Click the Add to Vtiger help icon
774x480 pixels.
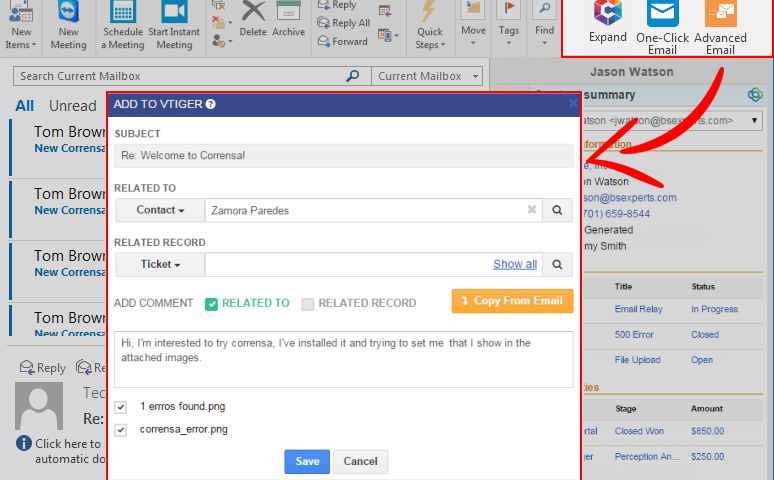coord(210,104)
